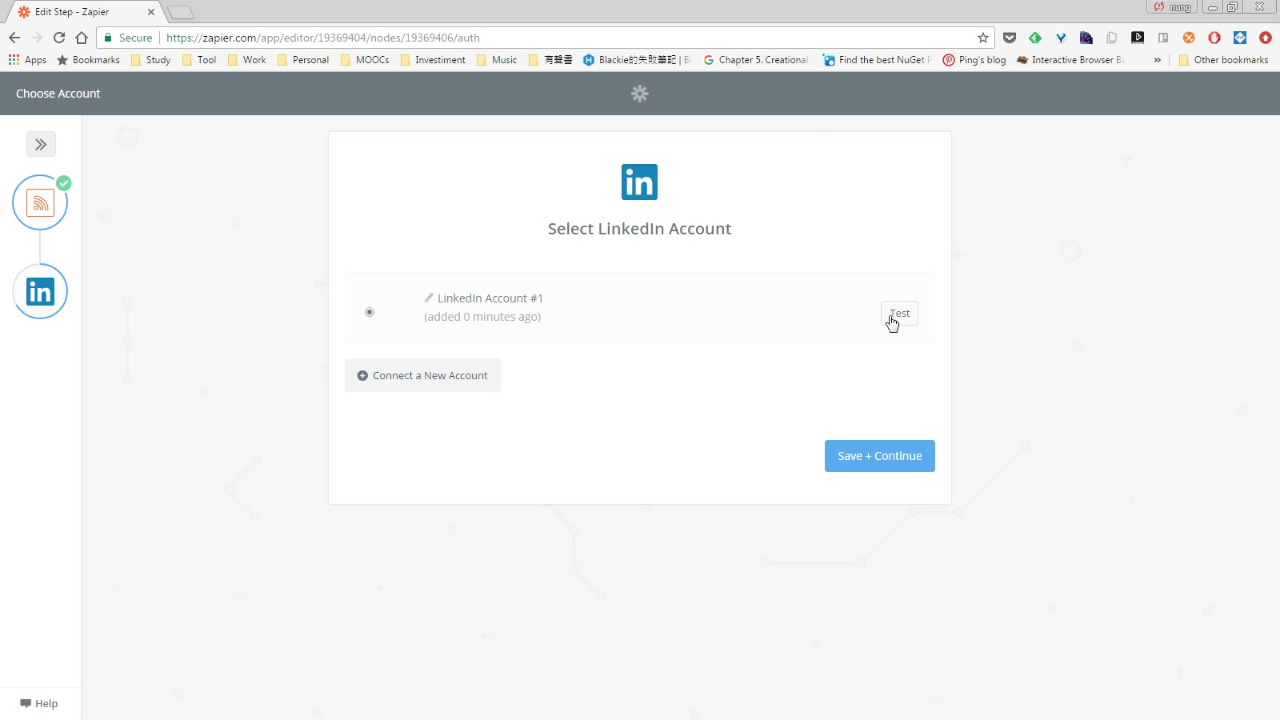Viewport: 1280px width, 720px height.
Task: Open the Study bookmarks folder
Action: click(x=151, y=60)
